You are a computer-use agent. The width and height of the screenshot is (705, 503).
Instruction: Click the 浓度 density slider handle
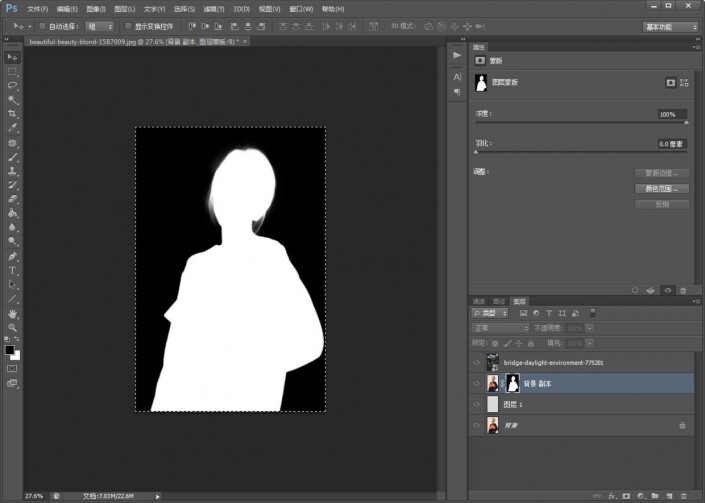686,123
